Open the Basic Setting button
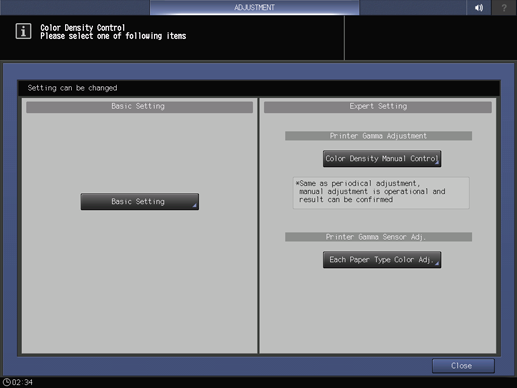The image size is (517, 388). [x=140, y=201]
